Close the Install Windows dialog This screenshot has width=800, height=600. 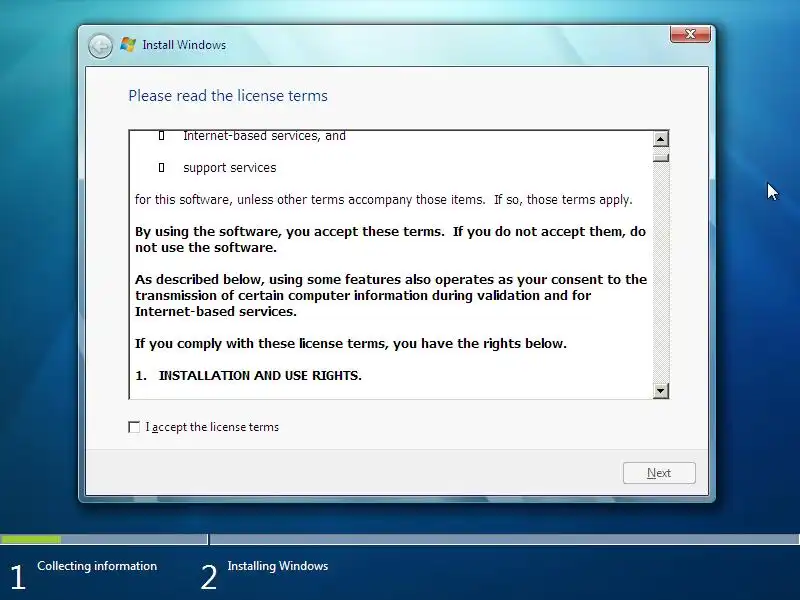pyautogui.click(x=690, y=34)
